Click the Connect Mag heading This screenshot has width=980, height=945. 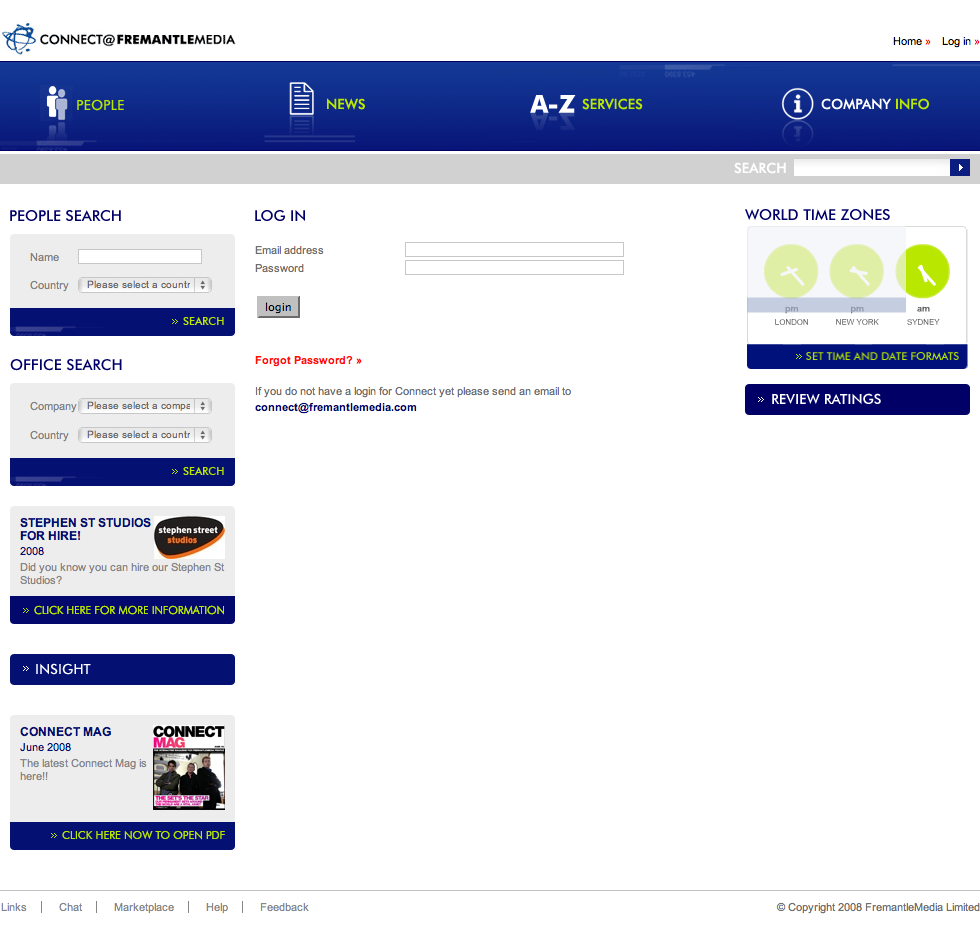66,732
